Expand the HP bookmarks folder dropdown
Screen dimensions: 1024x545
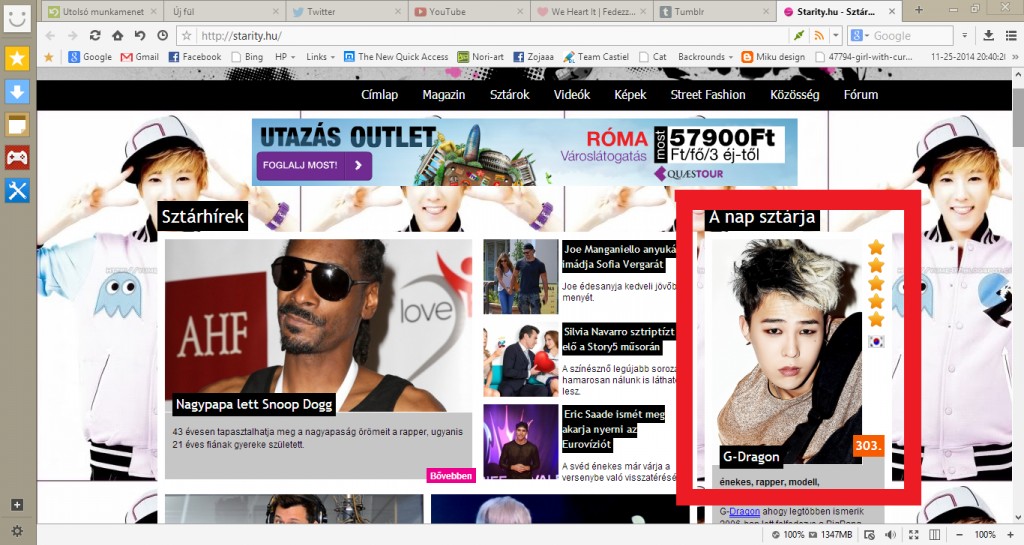[x=284, y=57]
